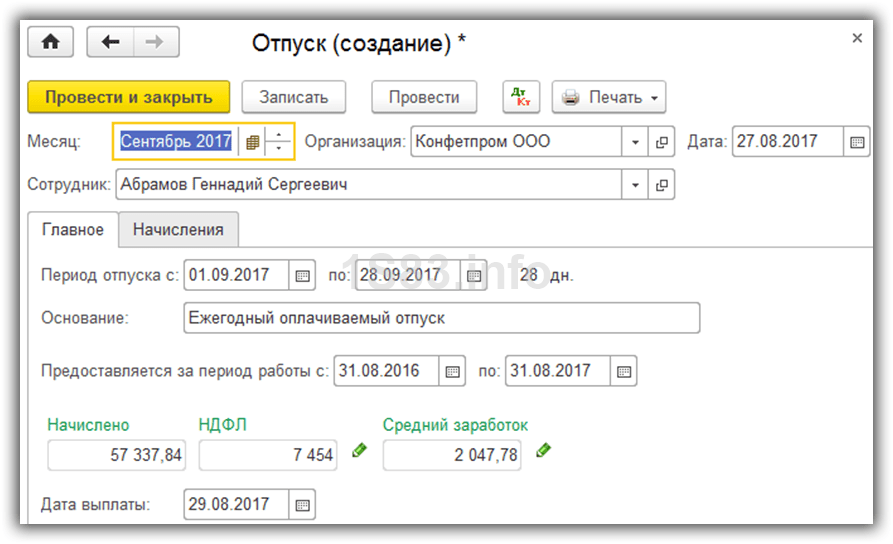Click the Записать button

293,97
